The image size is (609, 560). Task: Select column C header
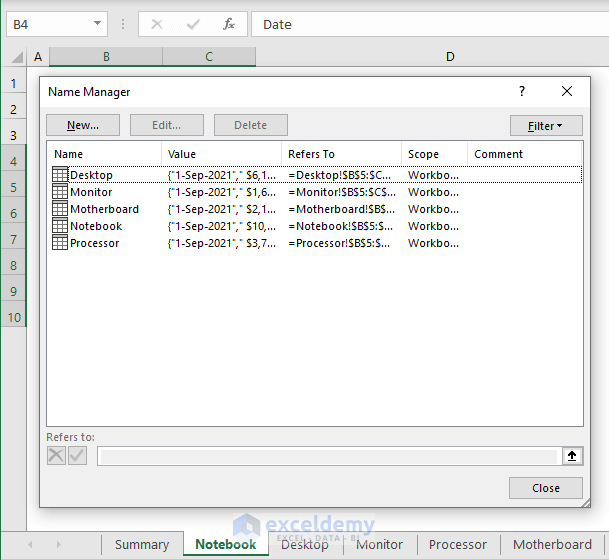point(209,57)
